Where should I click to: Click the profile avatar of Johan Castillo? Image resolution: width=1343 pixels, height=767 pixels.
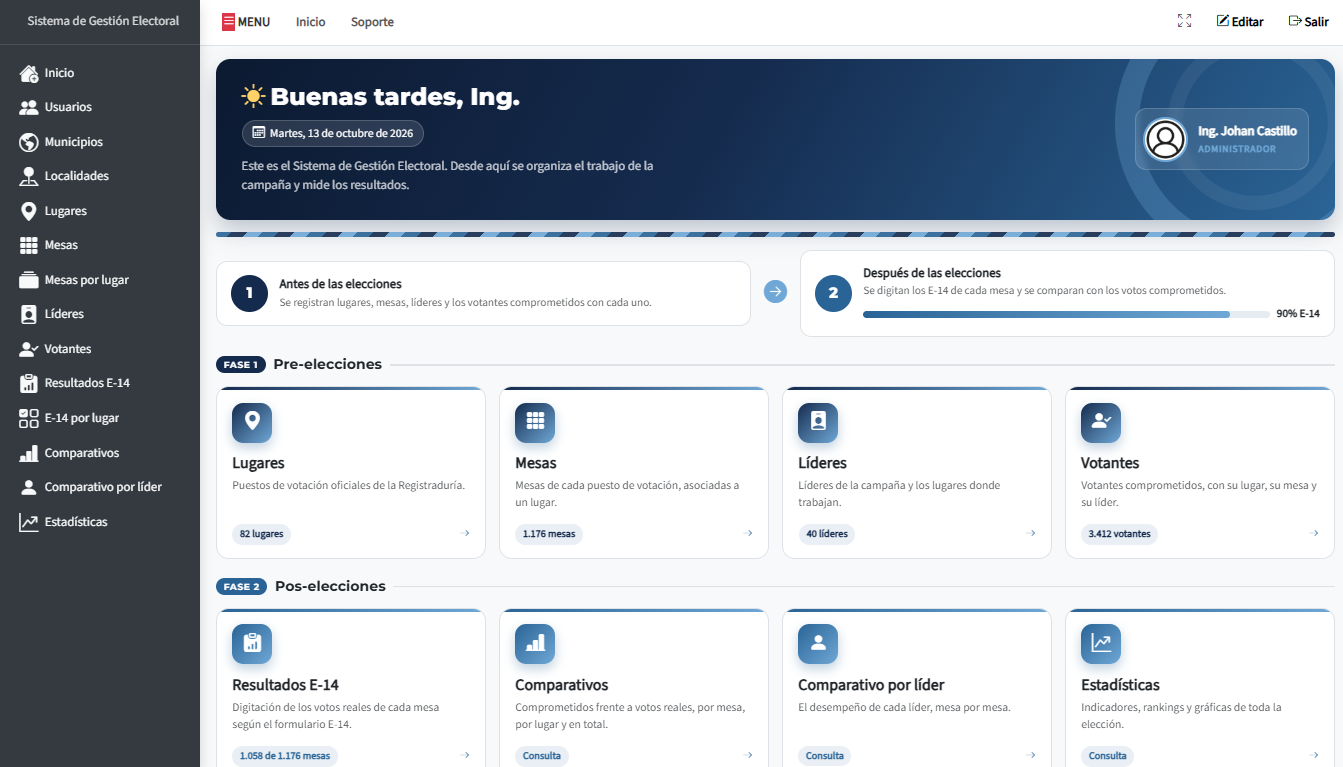click(x=1165, y=139)
